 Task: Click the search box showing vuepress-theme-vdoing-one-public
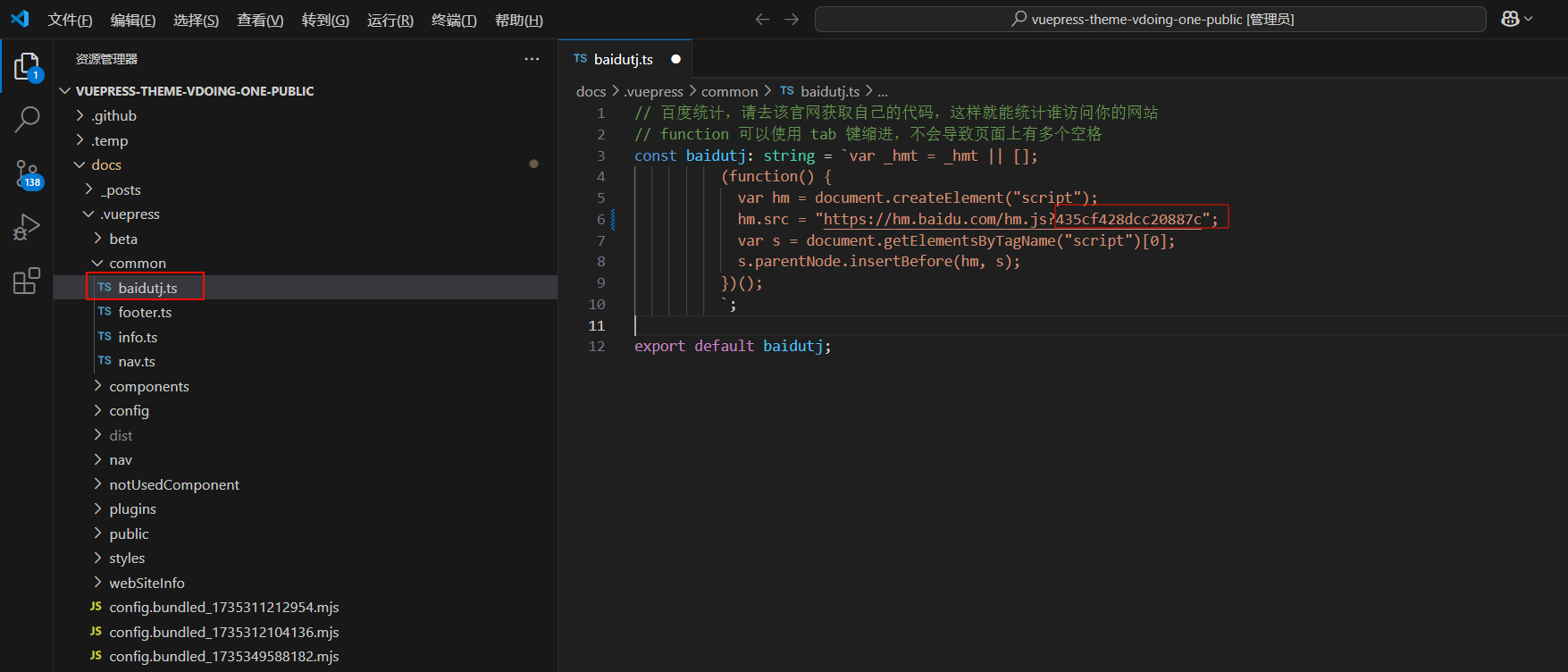(x=1151, y=19)
